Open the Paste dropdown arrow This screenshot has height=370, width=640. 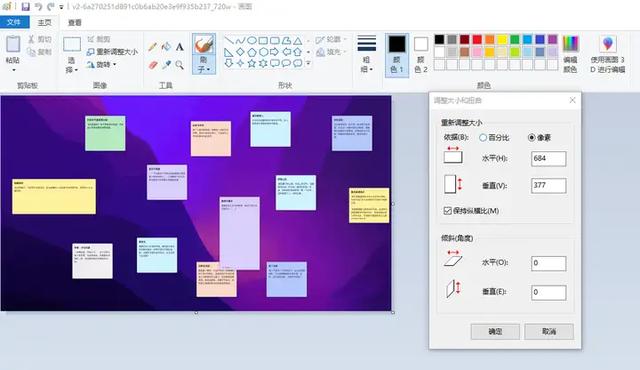click(13, 70)
